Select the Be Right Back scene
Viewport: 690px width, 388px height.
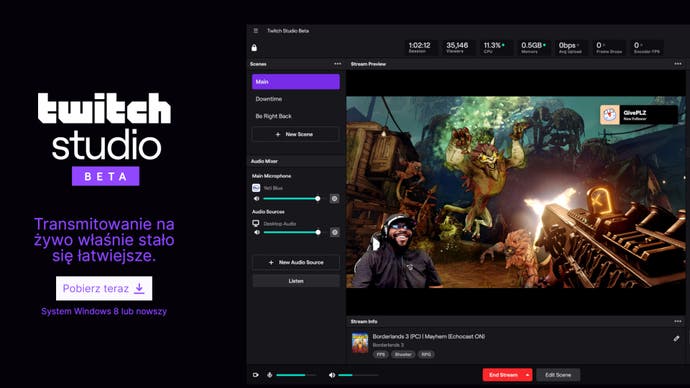pyautogui.click(x=296, y=116)
